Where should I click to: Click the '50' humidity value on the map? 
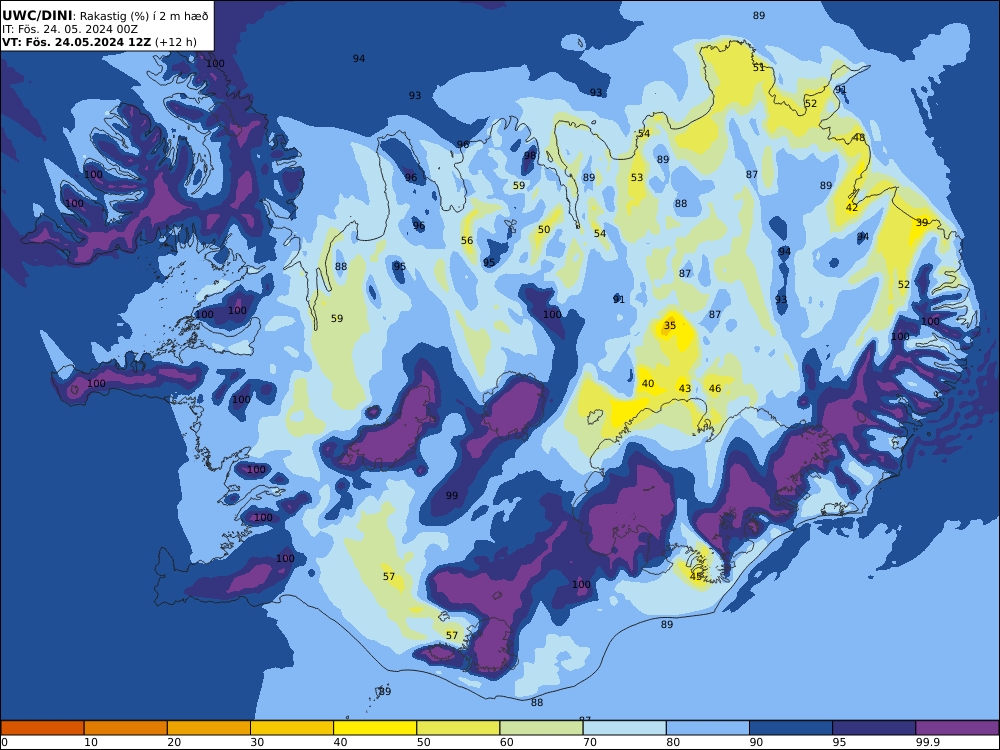tap(544, 230)
